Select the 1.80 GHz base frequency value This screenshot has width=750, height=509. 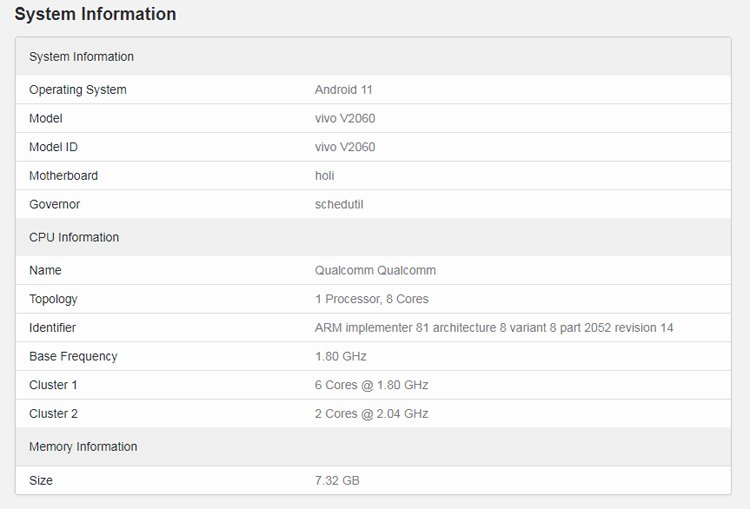coord(341,356)
